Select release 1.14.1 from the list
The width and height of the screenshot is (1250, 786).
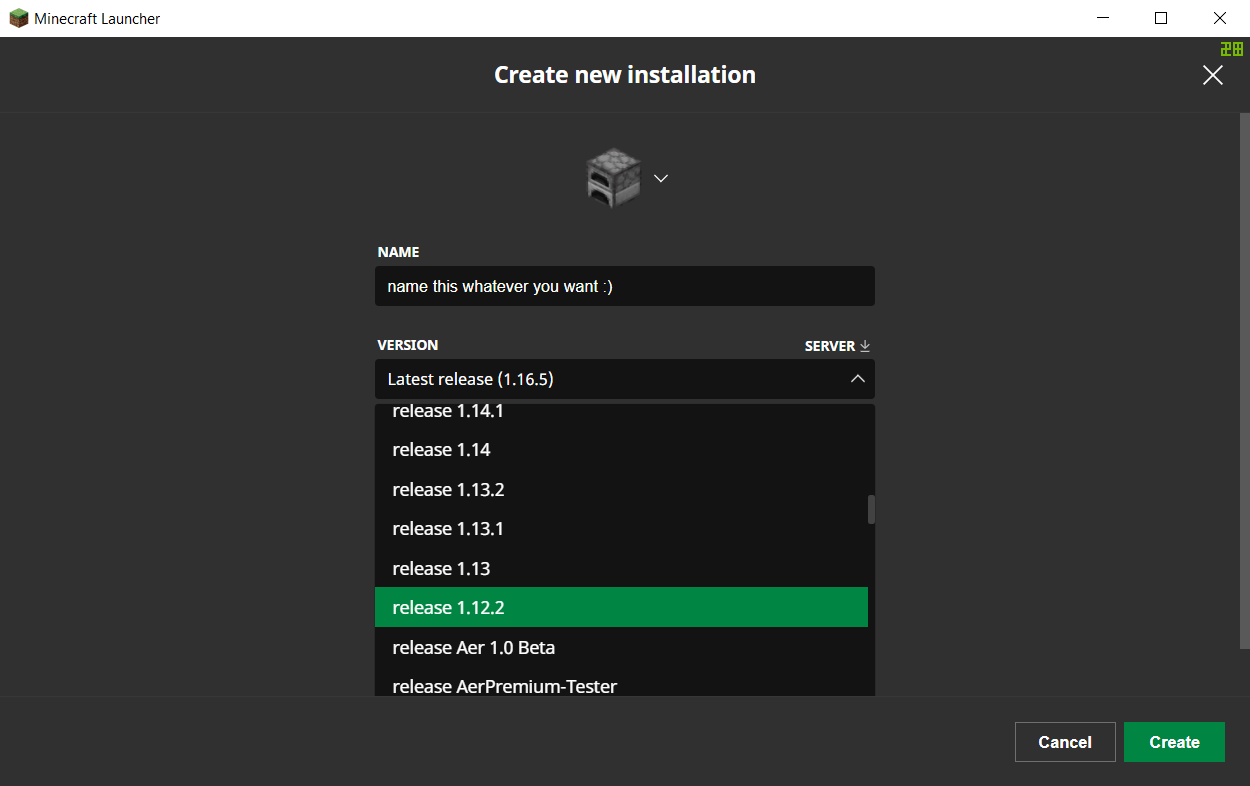(x=621, y=411)
